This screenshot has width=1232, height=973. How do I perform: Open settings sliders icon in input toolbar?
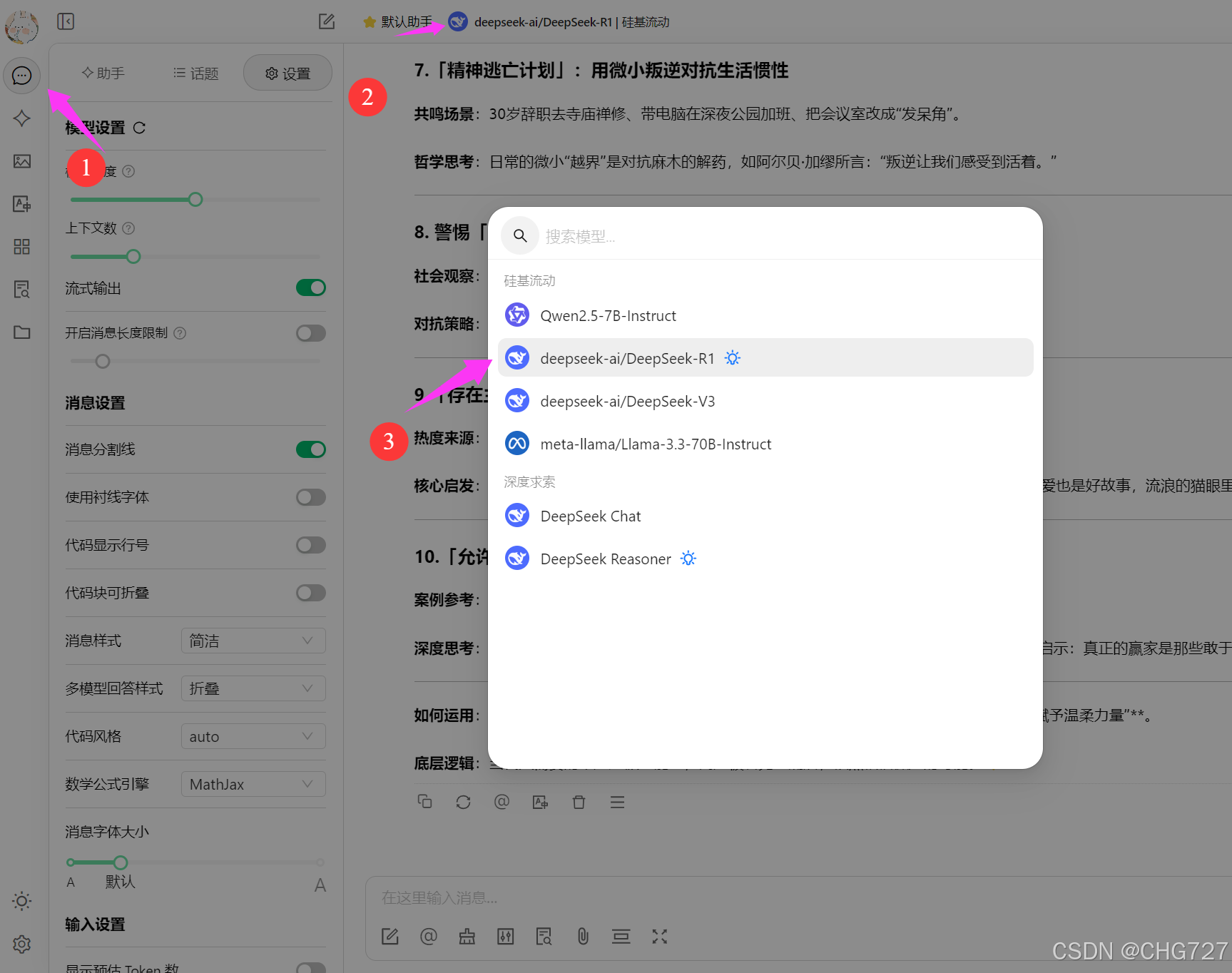[506, 937]
